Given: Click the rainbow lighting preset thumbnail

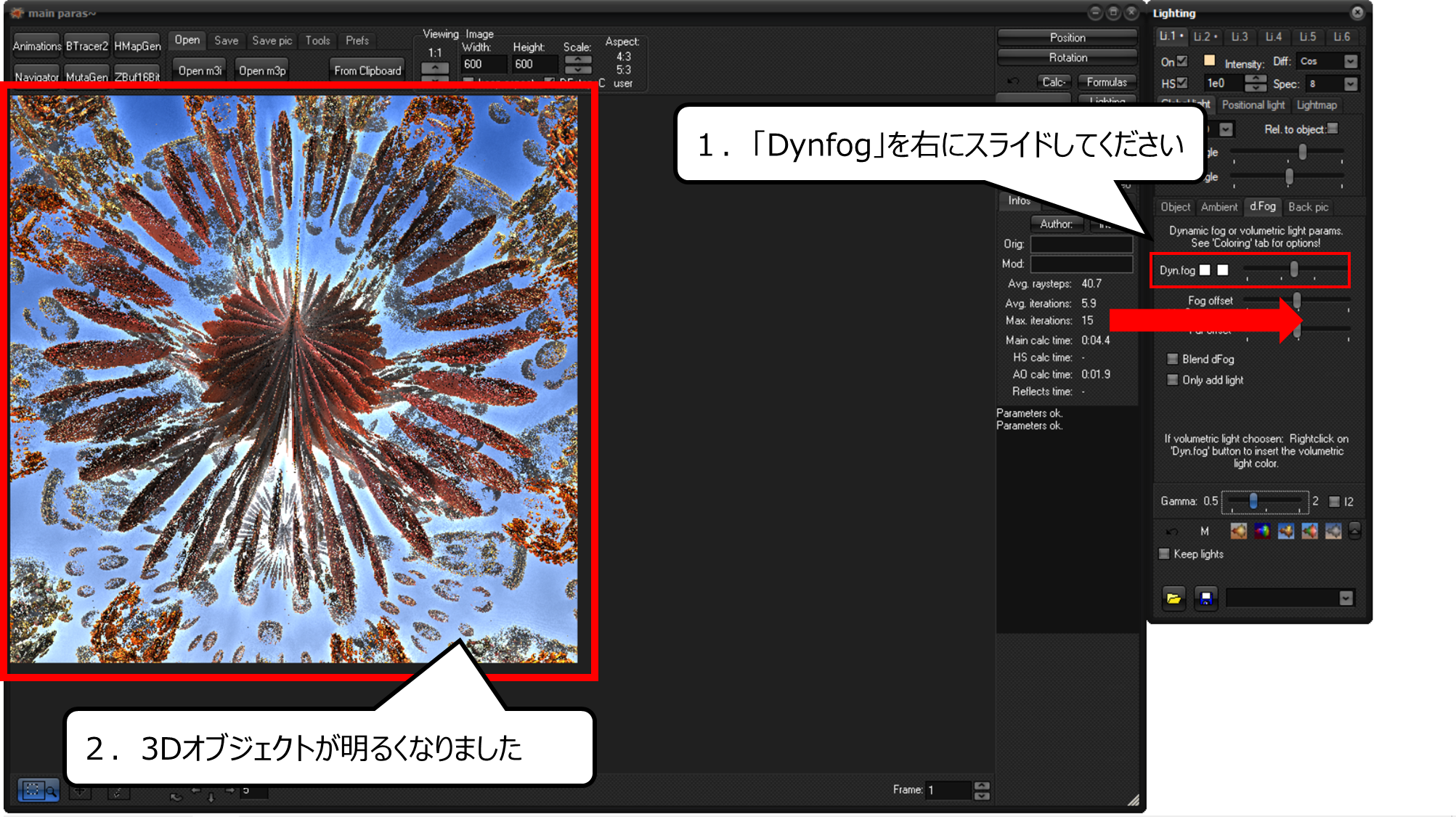Looking at the screenshot, I should pyautogui.click(x=1262, y=531).
